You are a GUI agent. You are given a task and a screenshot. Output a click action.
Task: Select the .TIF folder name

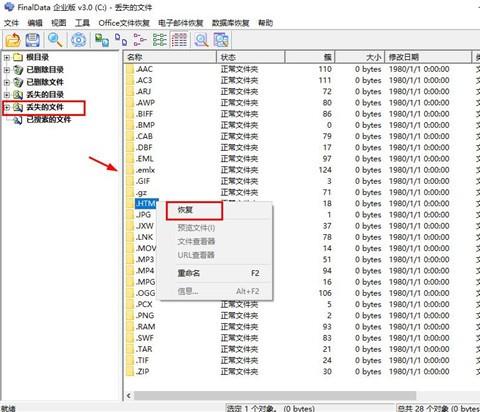click(142, 360)
